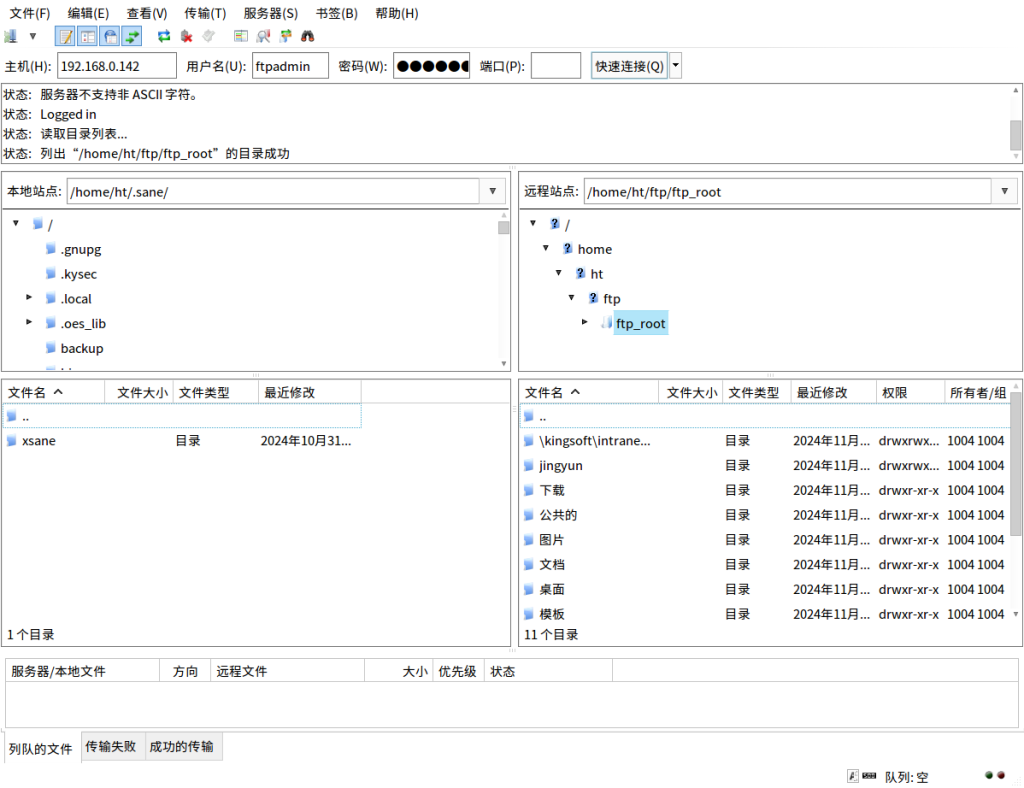The height and width of the screenshot is (788, 1024).
Task: Open the 帮助(H) menu
Action: point(396,13)
